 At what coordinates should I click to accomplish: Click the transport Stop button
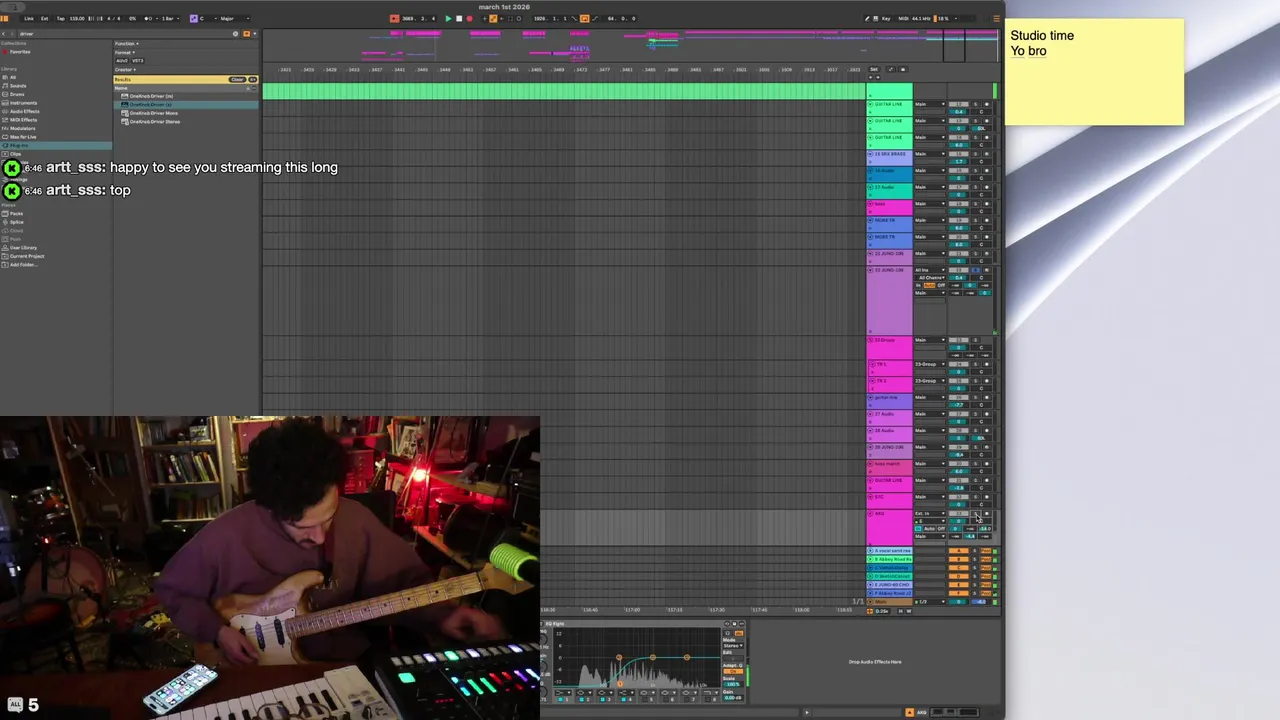click(459, 18)
